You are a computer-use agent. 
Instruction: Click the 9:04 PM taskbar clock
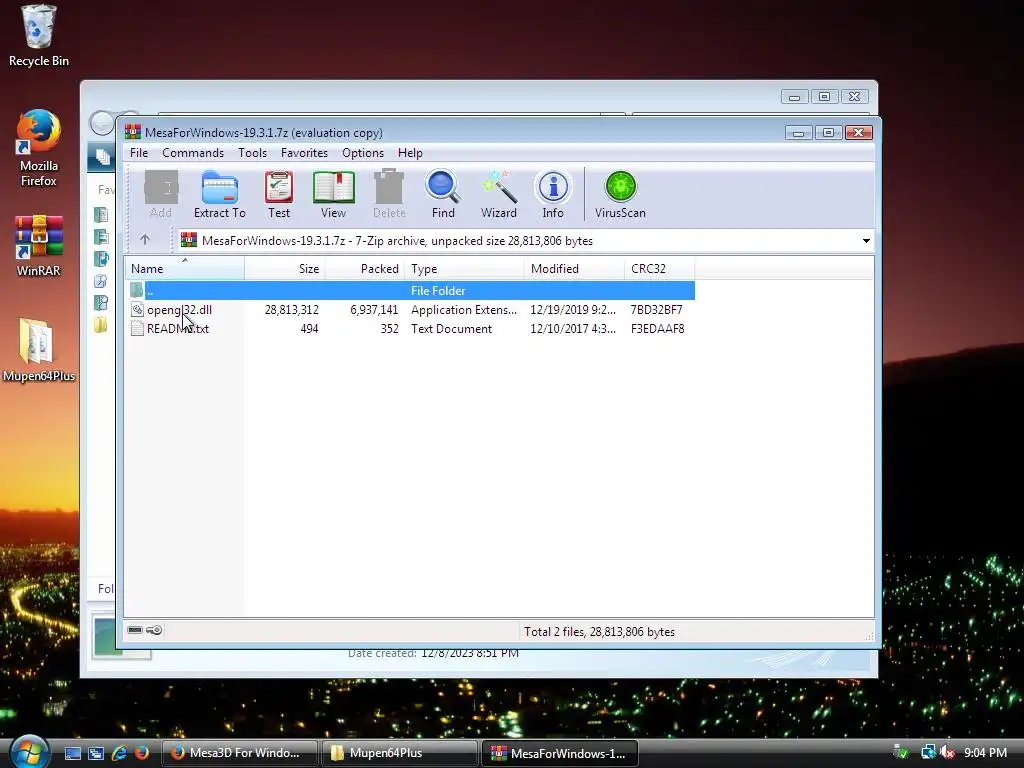tap(985, 753)
